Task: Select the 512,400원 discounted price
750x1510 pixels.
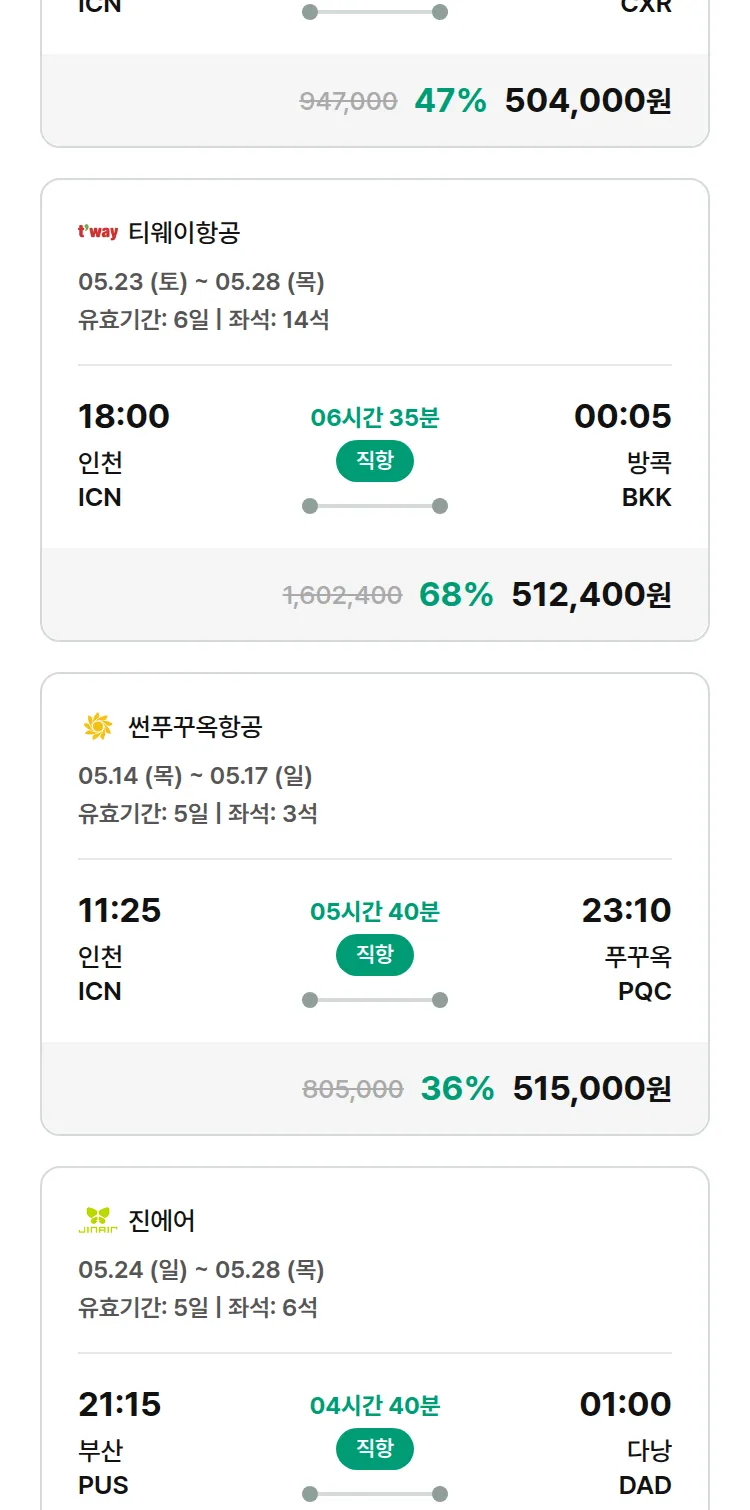Action: (x=591, y=595)
